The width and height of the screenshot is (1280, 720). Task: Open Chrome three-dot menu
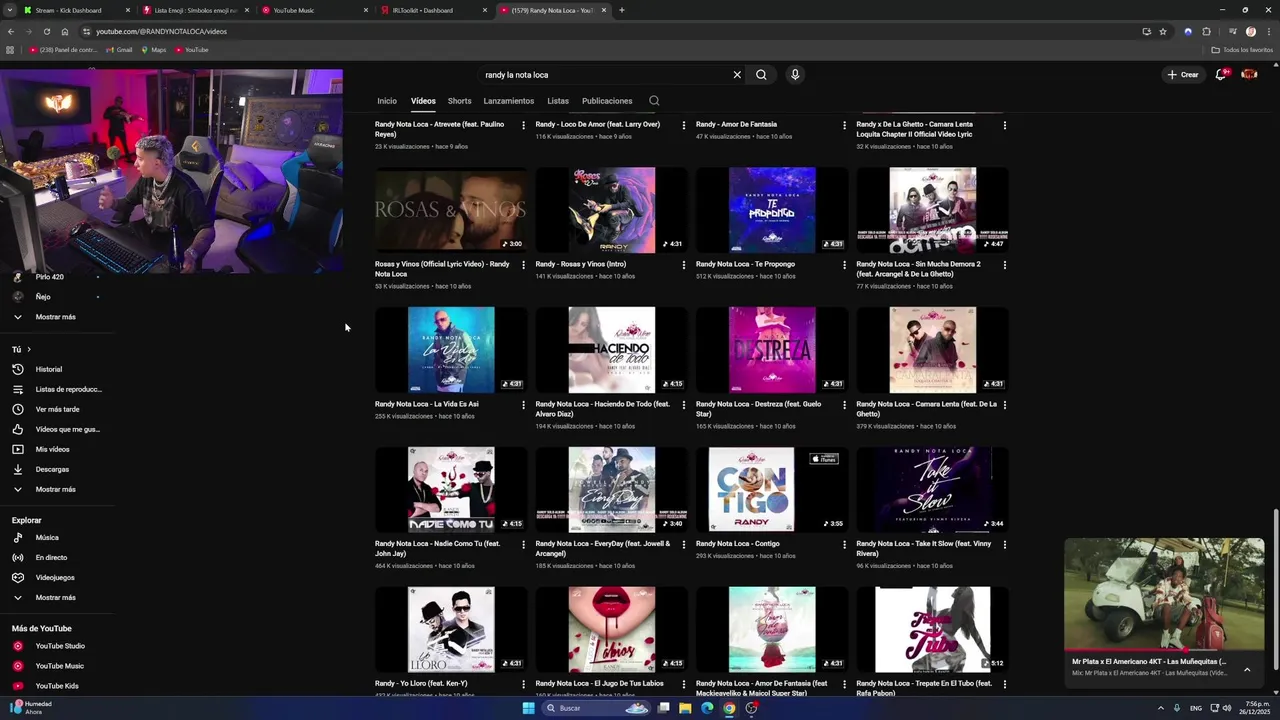click(x=1267, y=31)
